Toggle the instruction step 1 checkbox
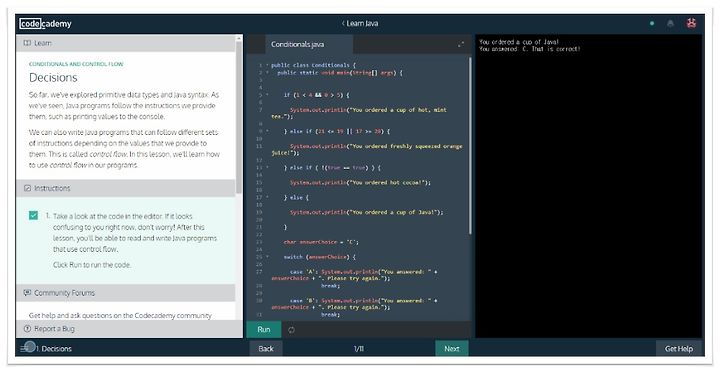The image size is (720, 371). 33,215
